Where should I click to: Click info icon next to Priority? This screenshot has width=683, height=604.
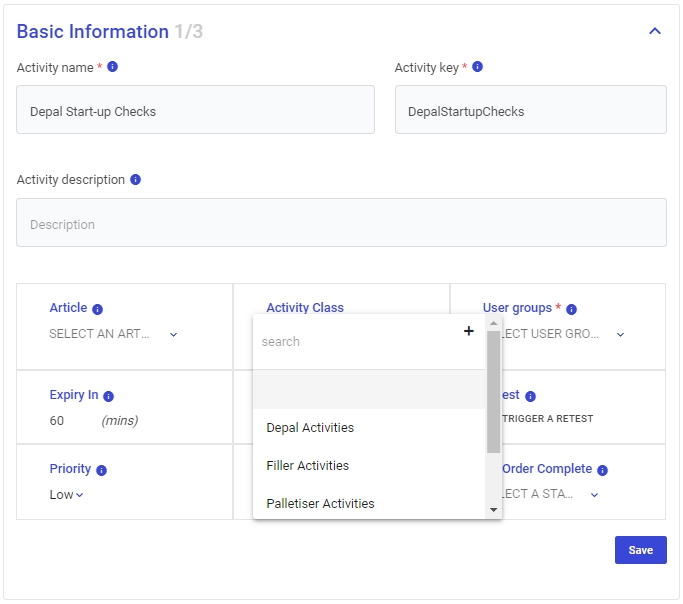point(101,470)
